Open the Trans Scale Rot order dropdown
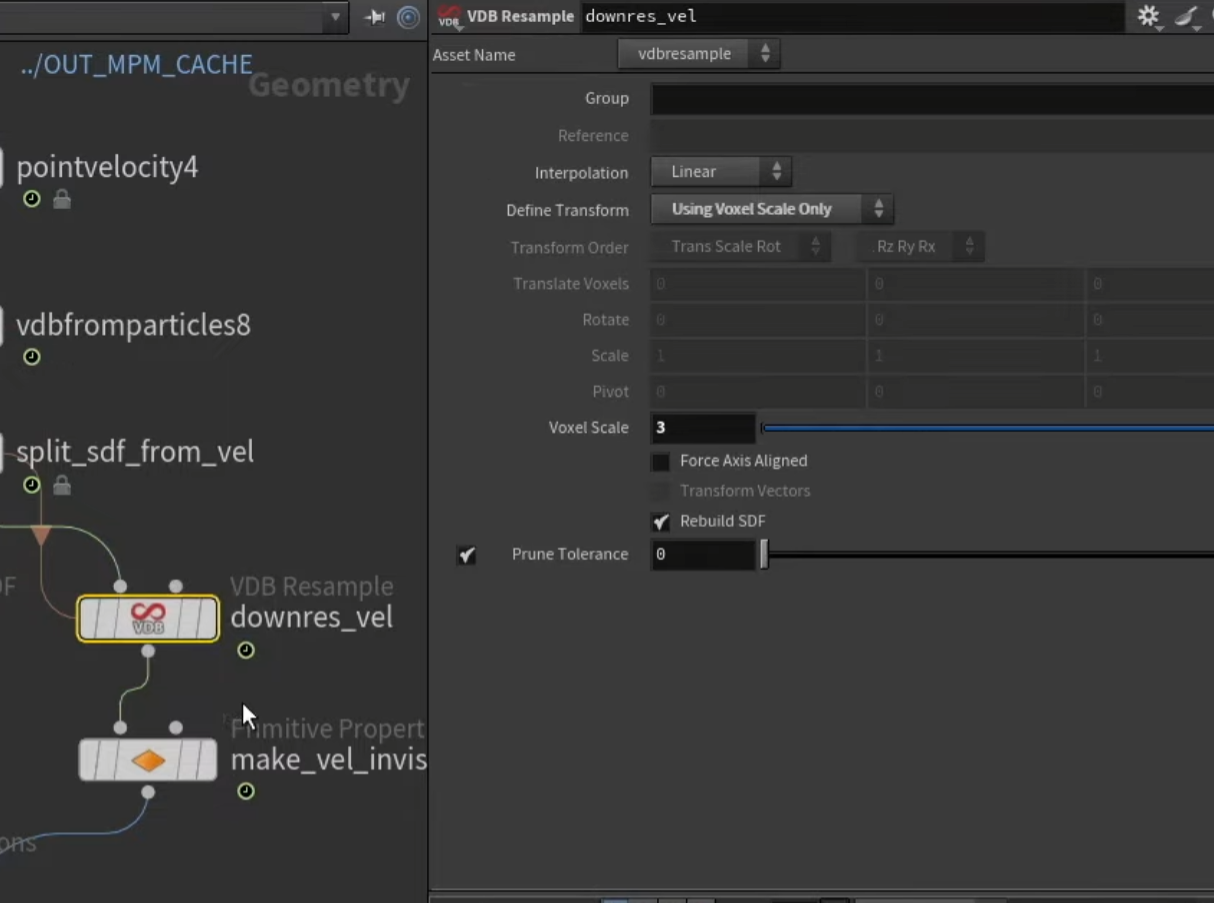The image size is (1214, 903). (x=741, y=246)
